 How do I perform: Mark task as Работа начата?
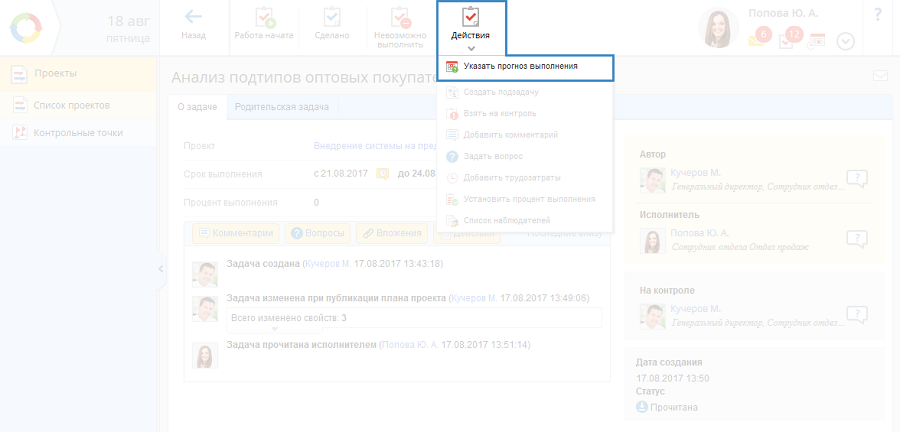(x=263, y=24)
